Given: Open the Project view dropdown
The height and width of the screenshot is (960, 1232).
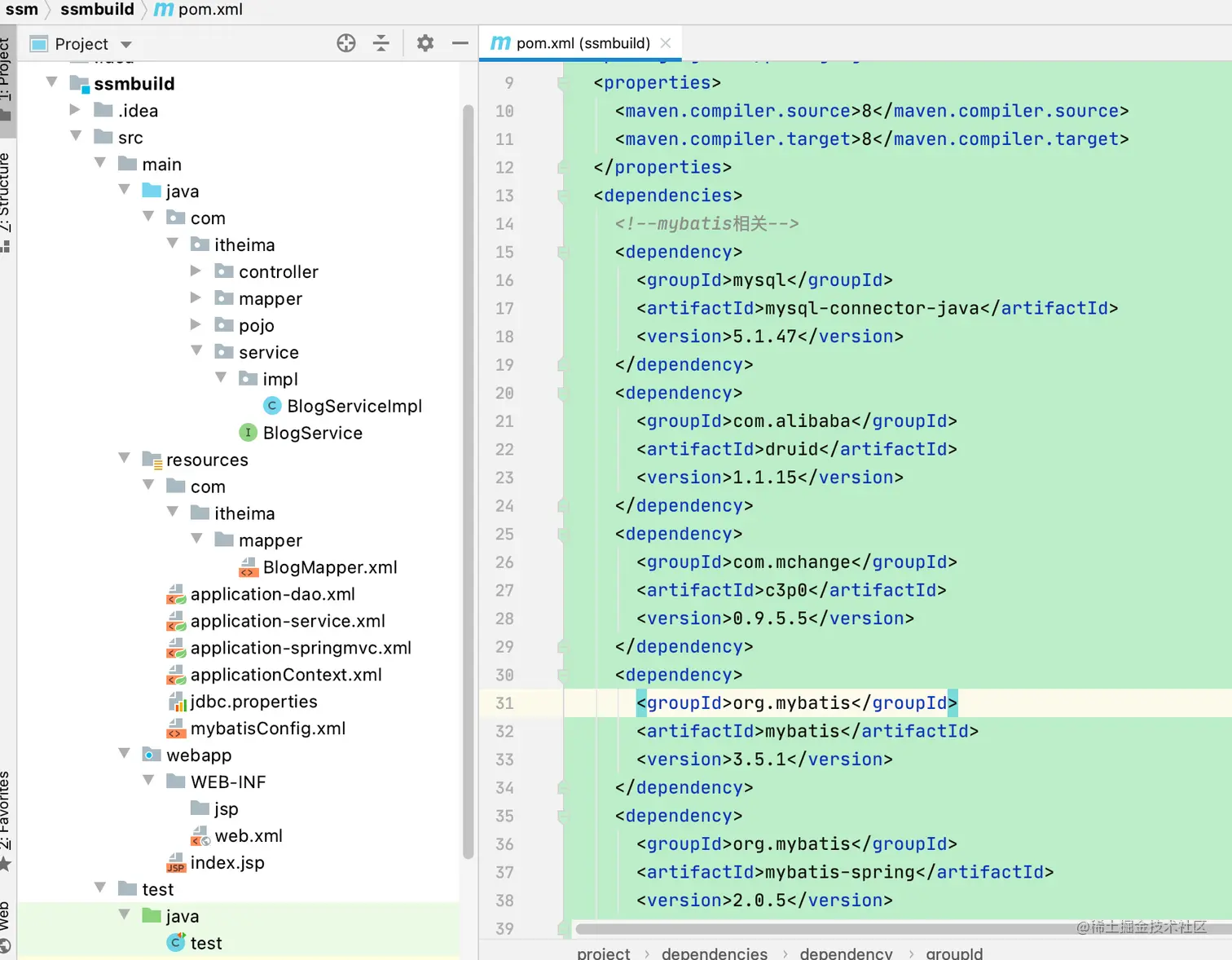Looking at the screenshot, I should [x=126, y=44].
